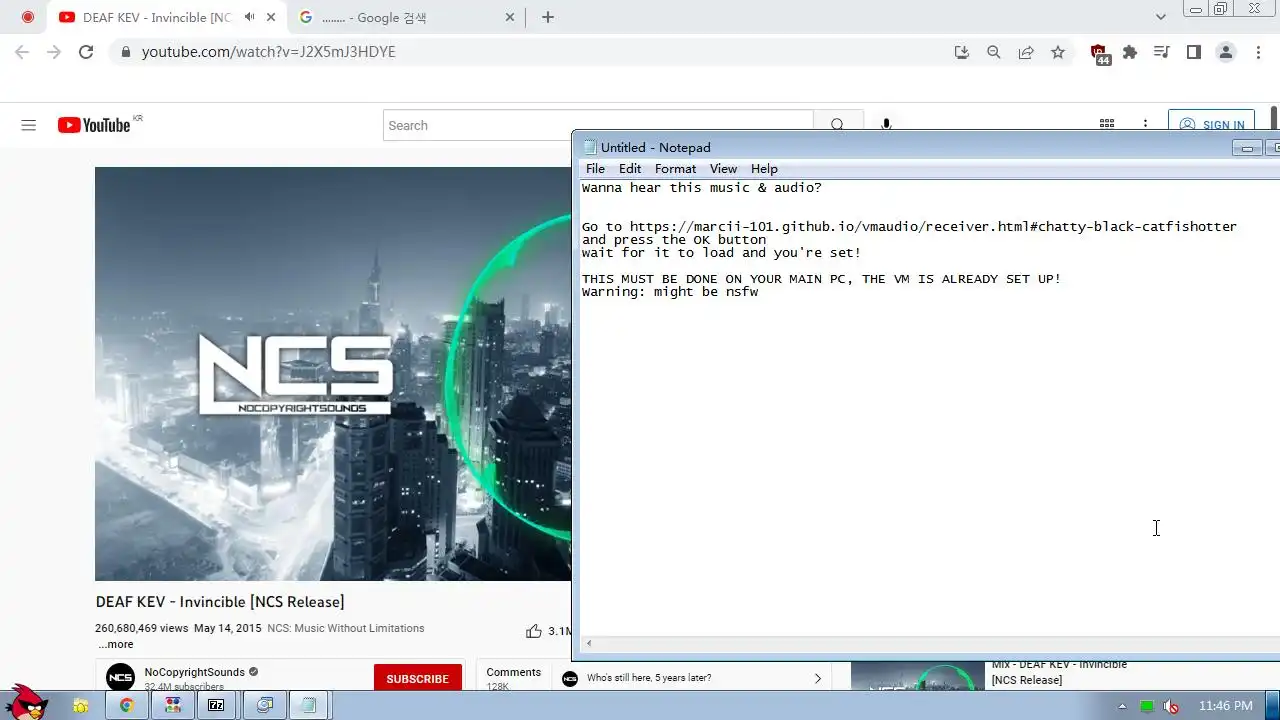Click '260,680,469 views' text
1280x720 pixels.
click(141, 629)
